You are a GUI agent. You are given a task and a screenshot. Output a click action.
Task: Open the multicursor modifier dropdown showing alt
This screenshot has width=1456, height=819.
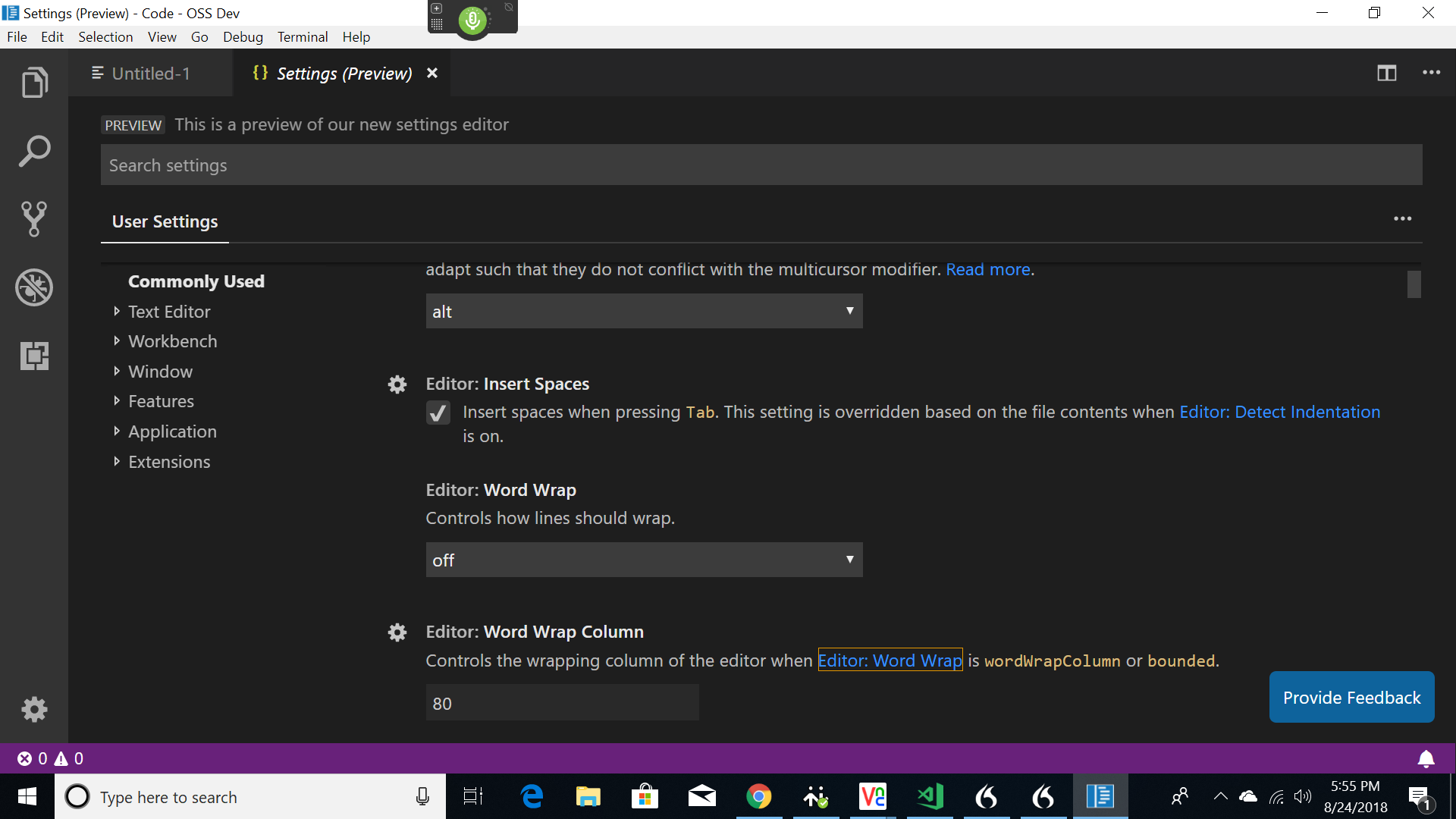click(643, 311)
